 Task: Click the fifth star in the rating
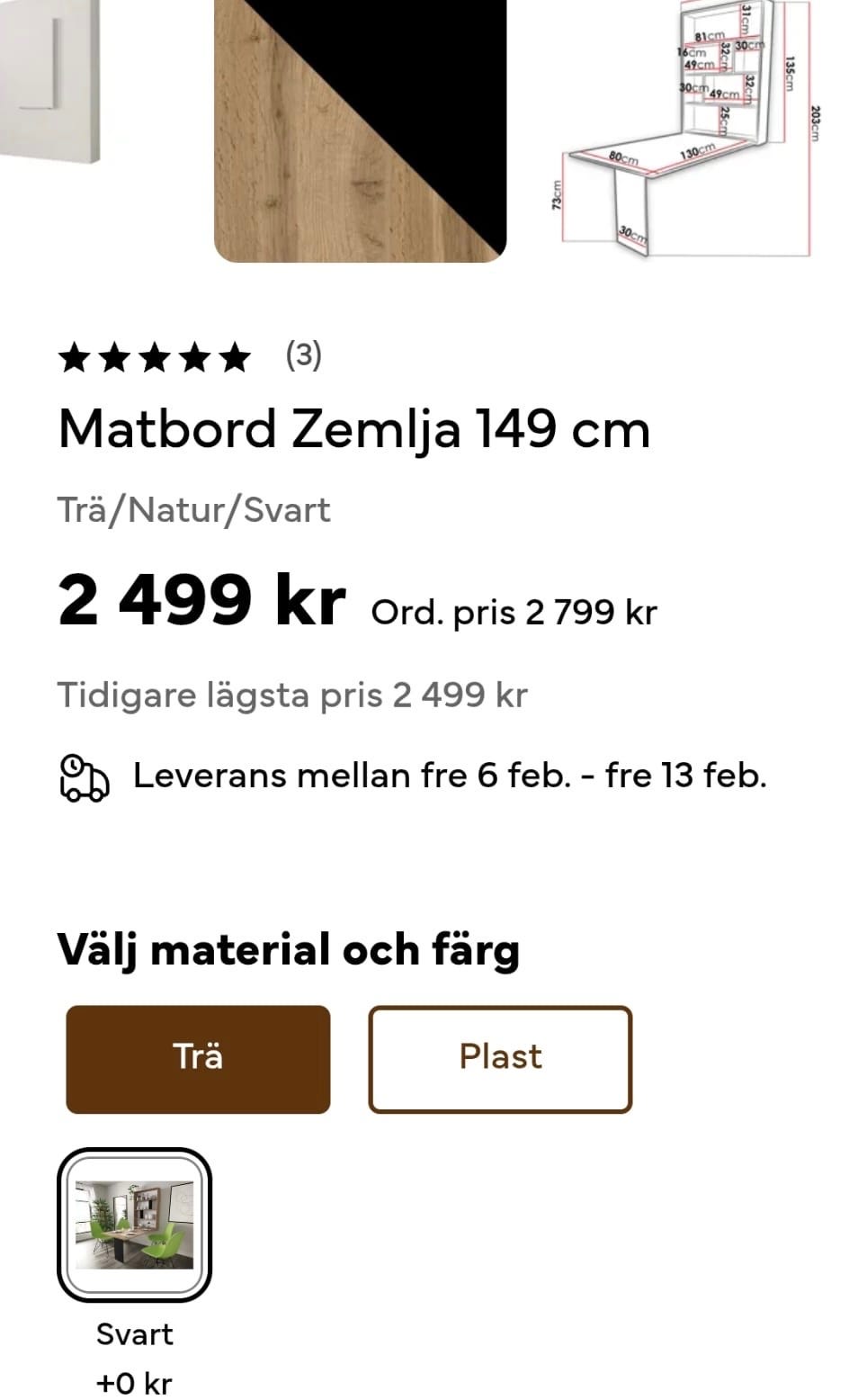tap(235, 359)
